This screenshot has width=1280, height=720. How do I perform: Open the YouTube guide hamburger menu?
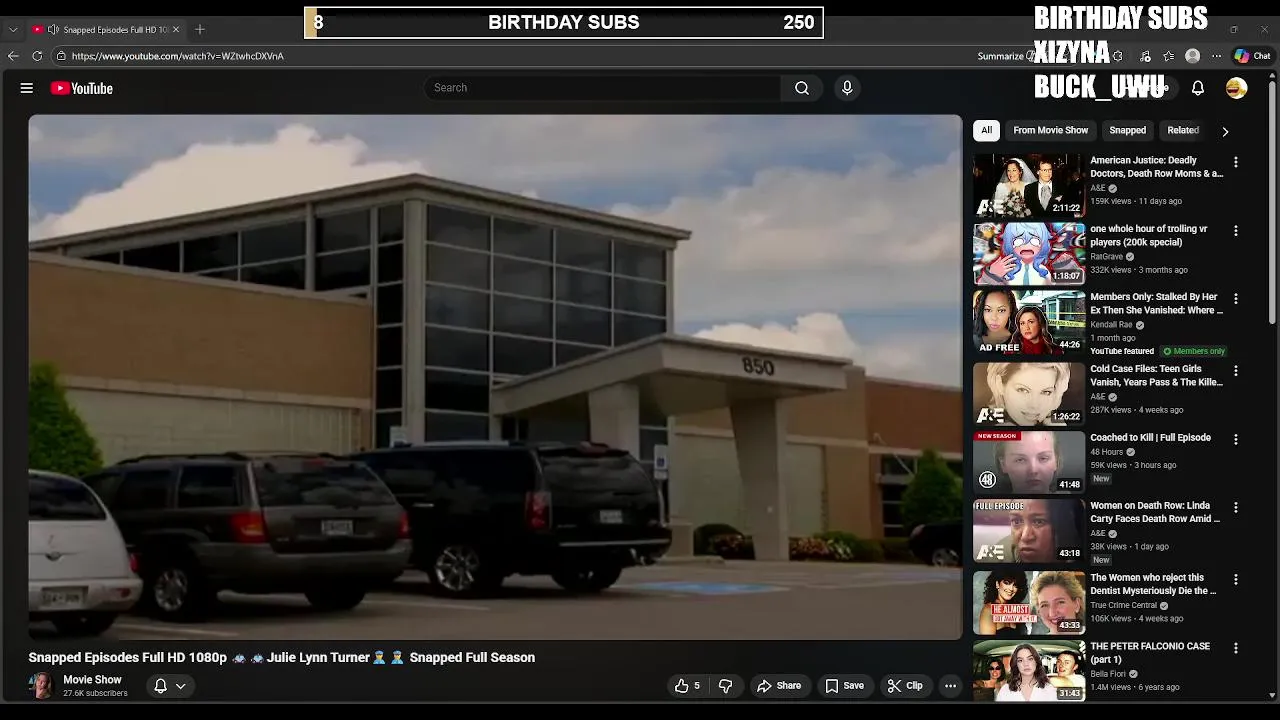coord(27,88)
